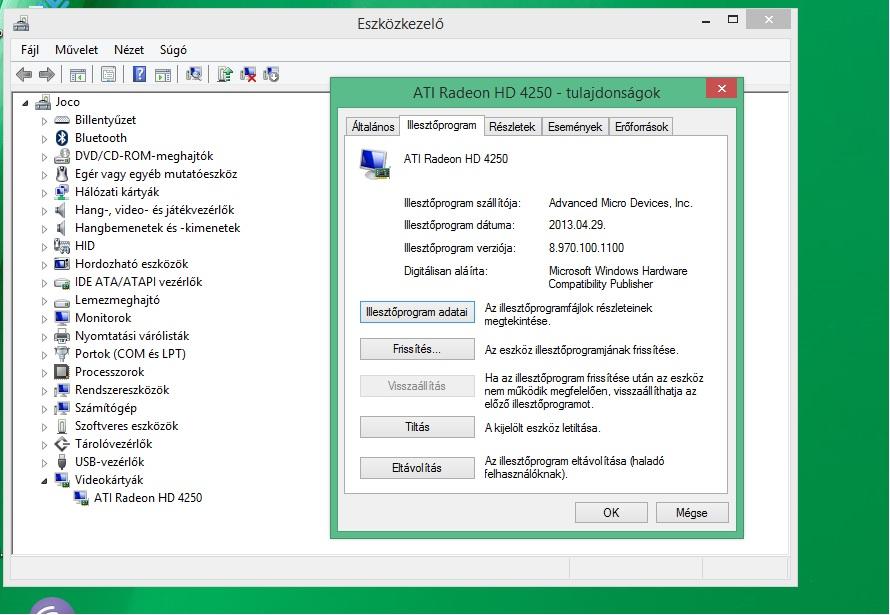Expand the Hang-, video- és játékvezérlők node
Screen dimensions: 890x615
click(44, 210)
